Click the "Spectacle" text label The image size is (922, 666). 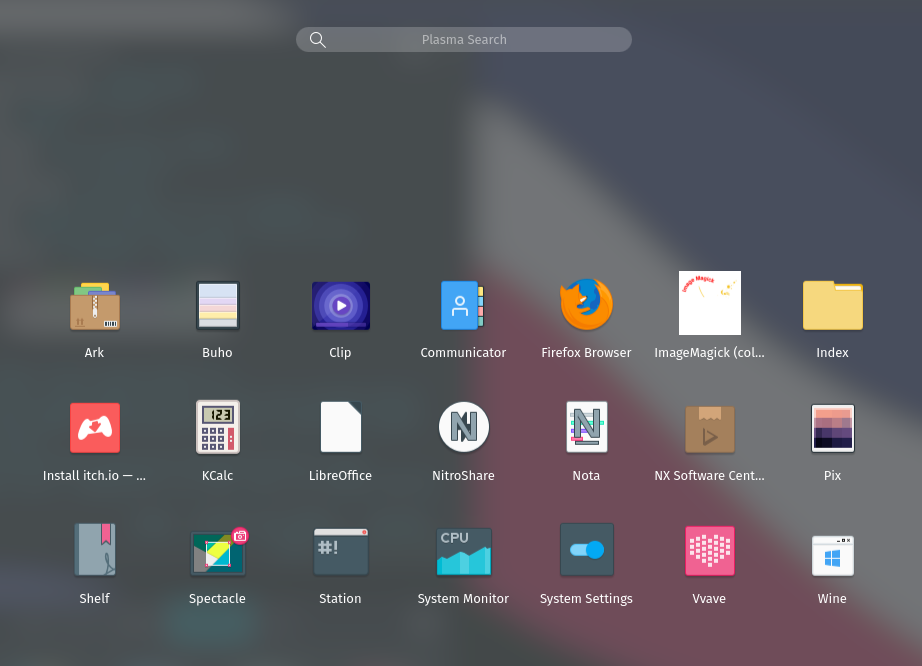point(218,598)
